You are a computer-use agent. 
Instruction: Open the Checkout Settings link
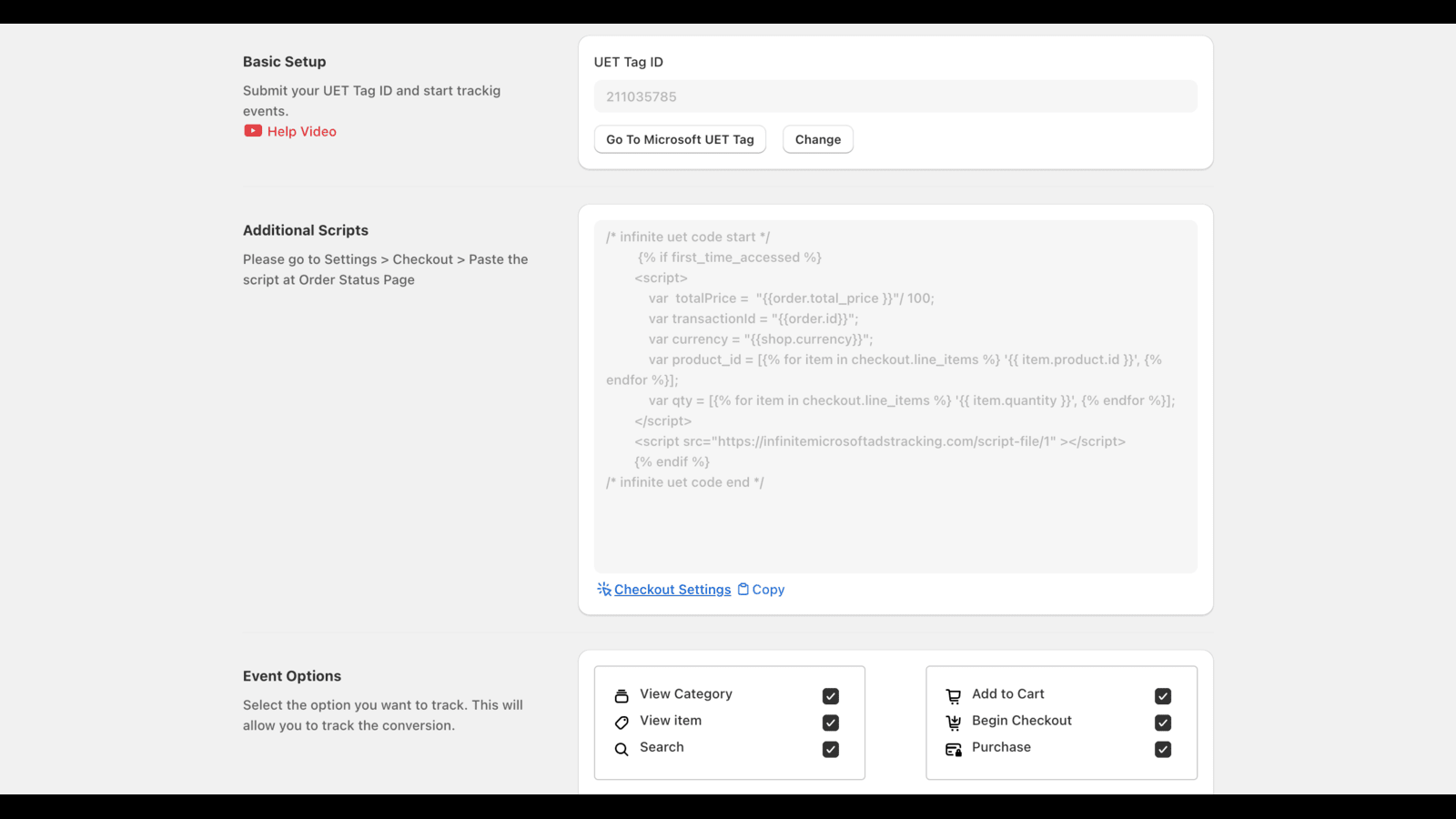[x=672, y=589]
